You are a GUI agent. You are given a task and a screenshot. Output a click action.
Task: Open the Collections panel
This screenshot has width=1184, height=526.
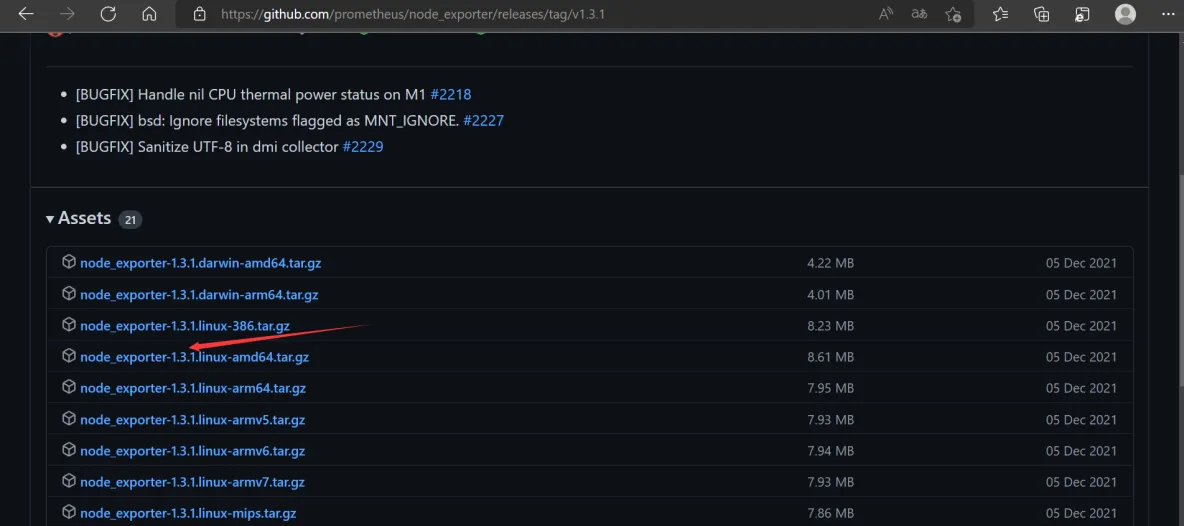tap(1041, 14)
